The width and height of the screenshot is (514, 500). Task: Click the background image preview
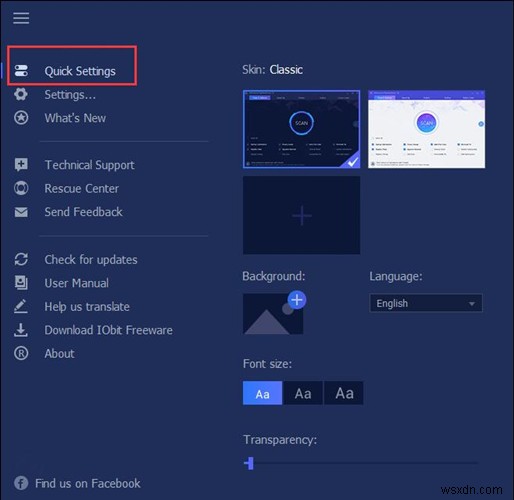[x=273, y=314]
